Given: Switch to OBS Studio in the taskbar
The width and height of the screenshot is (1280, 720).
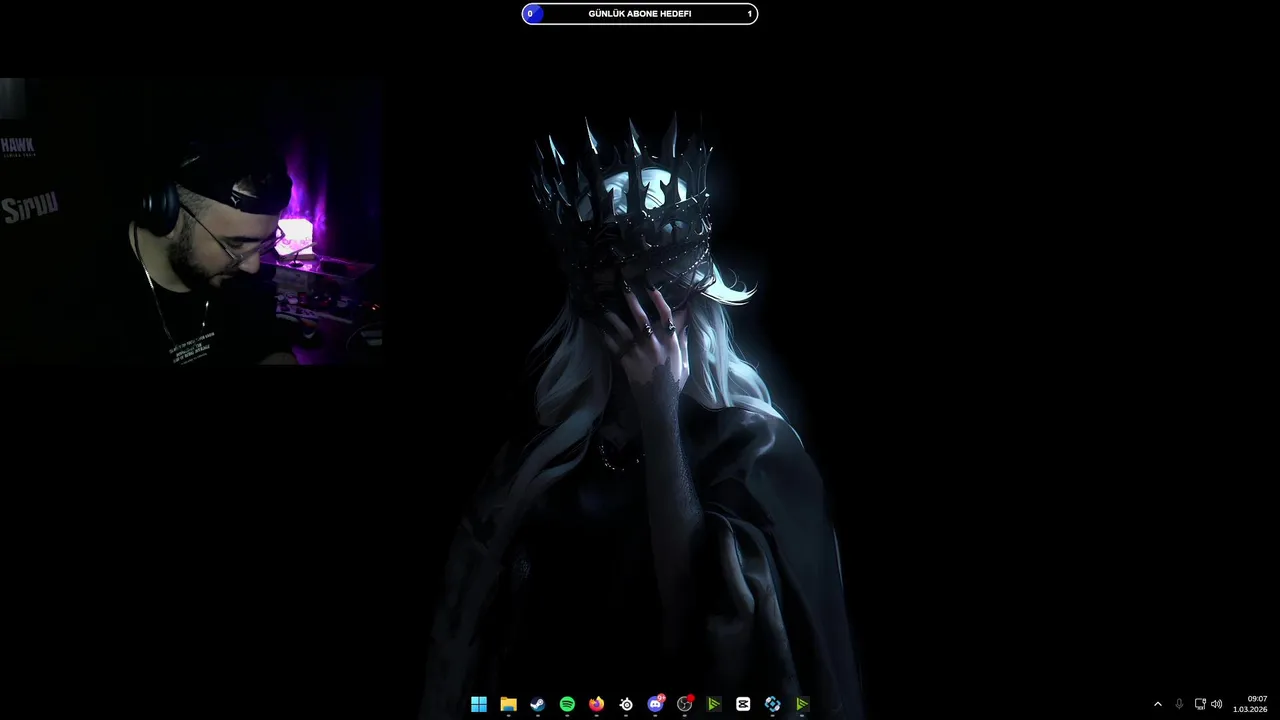Looking at the screenshot, I should click(x=685, y=704).
